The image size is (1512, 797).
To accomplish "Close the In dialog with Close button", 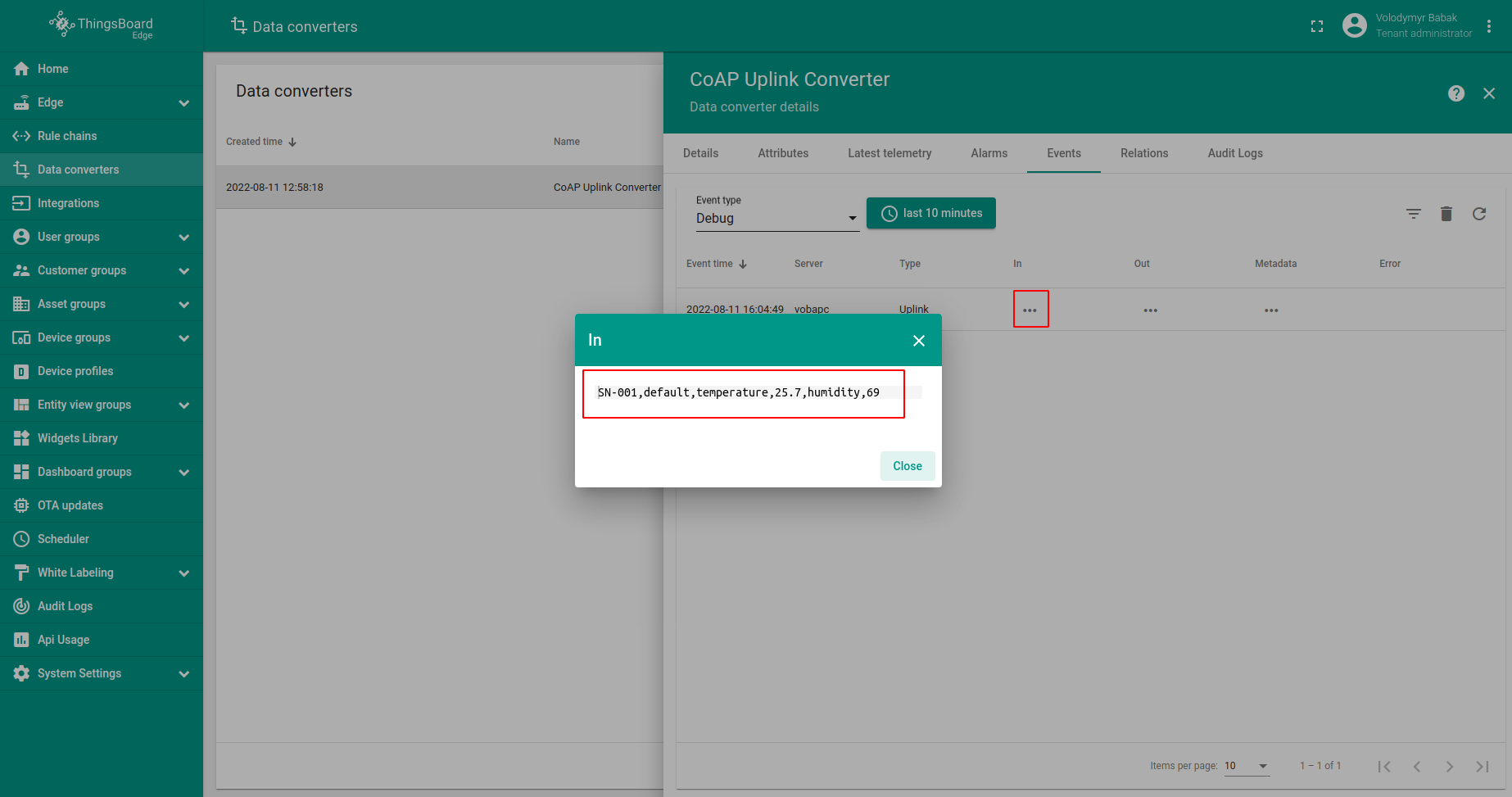I will [x=908, y=466].
